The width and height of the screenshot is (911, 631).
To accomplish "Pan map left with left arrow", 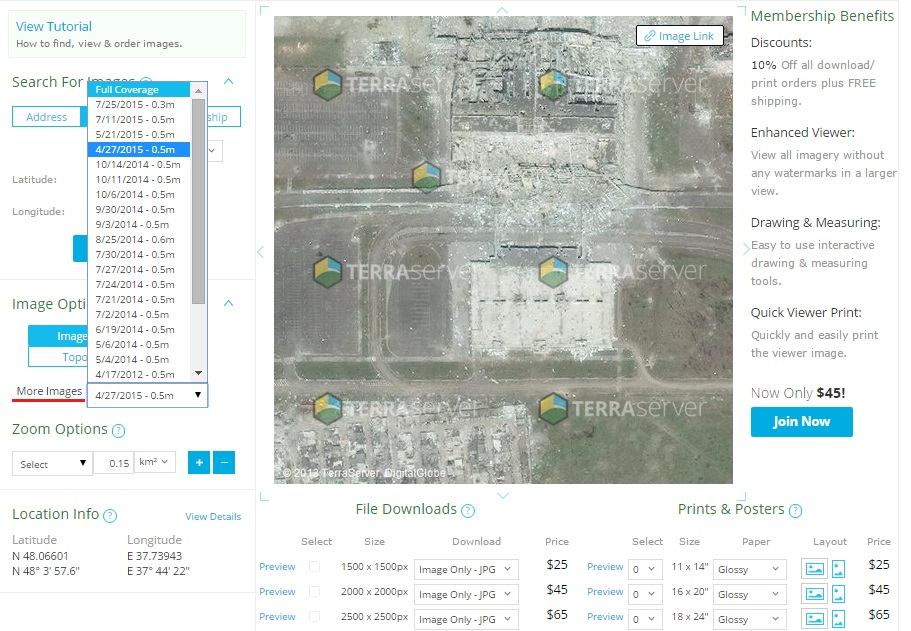I will pyautogui.click(x=261, y=252).
